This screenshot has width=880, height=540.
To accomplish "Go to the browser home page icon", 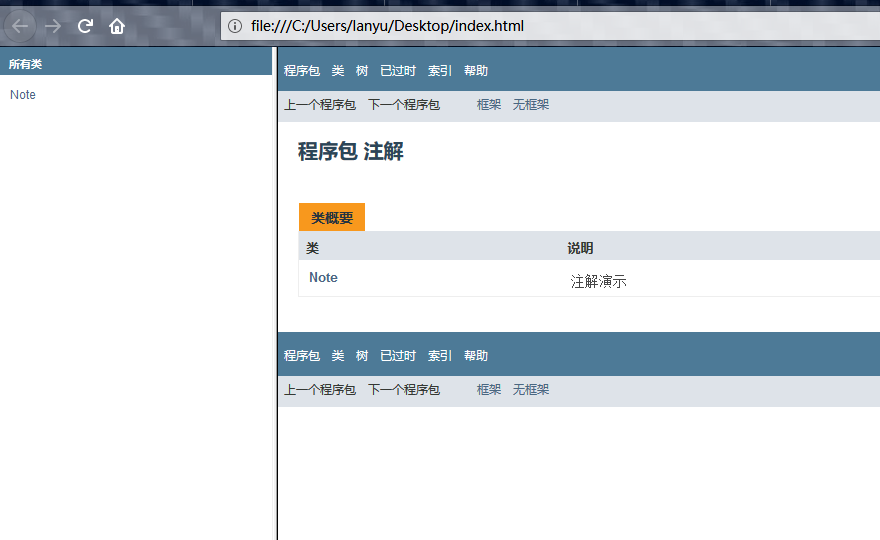I will pos(117,26).
